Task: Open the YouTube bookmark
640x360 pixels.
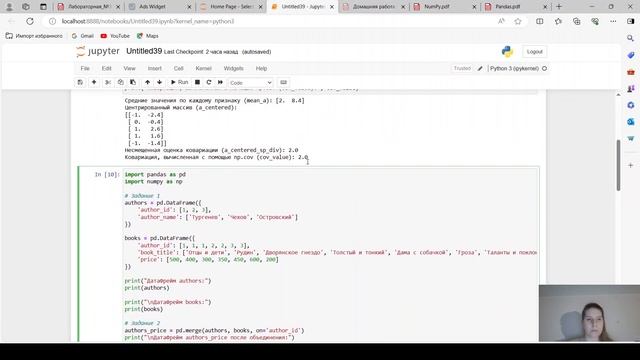Action: (115, 36)
